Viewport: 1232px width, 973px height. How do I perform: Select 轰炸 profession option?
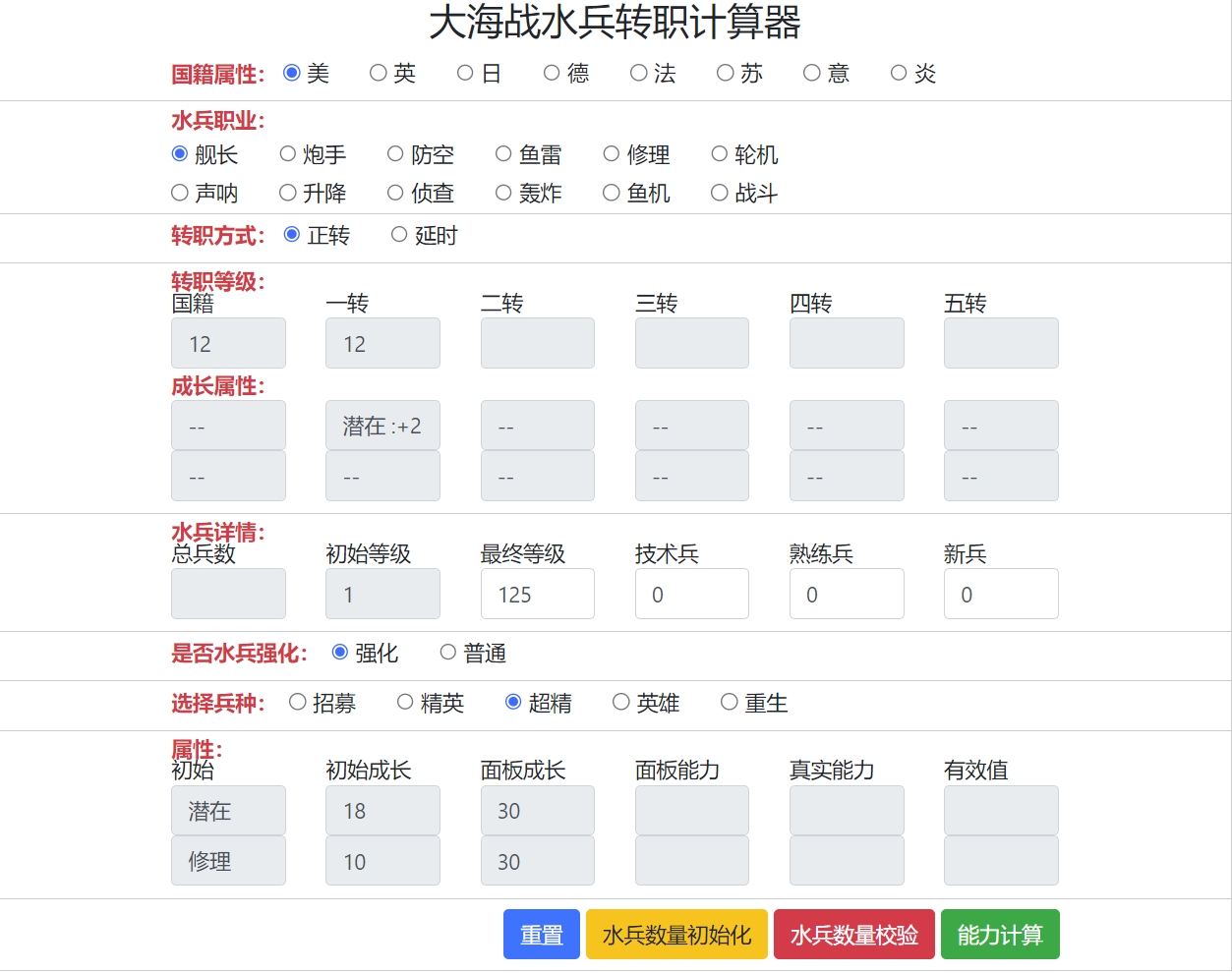pos(503,194)
